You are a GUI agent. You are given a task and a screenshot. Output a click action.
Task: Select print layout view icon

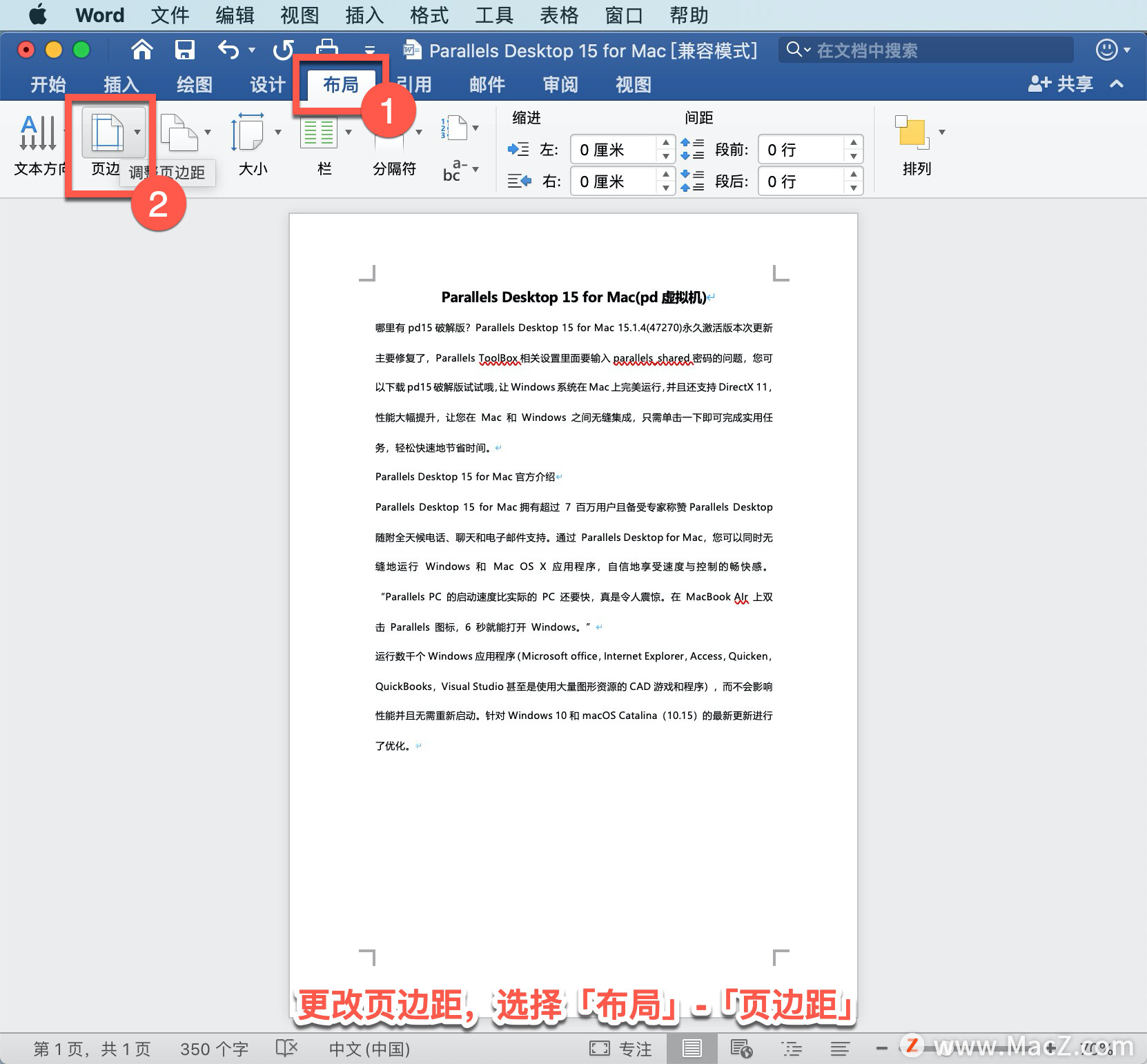coord(692,1049)
